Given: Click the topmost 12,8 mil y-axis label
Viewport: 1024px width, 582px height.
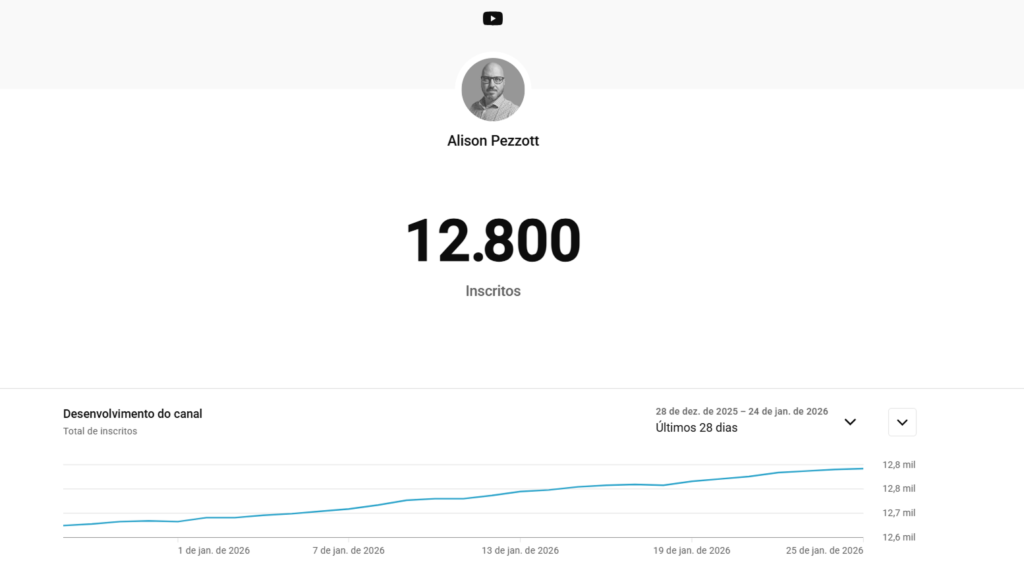Looking at the screenshot, I should tap(898, 465).
